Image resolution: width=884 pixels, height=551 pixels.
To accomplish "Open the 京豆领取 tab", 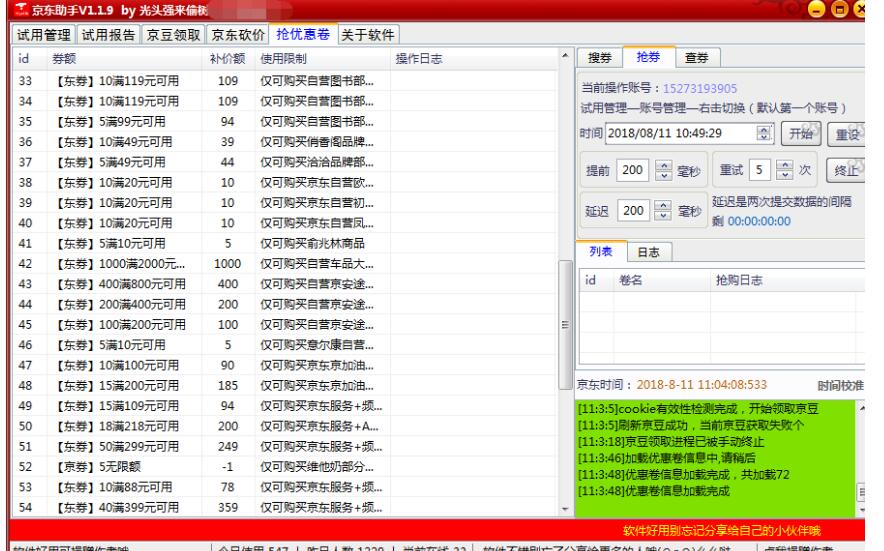I will click(x=173, y=35).
